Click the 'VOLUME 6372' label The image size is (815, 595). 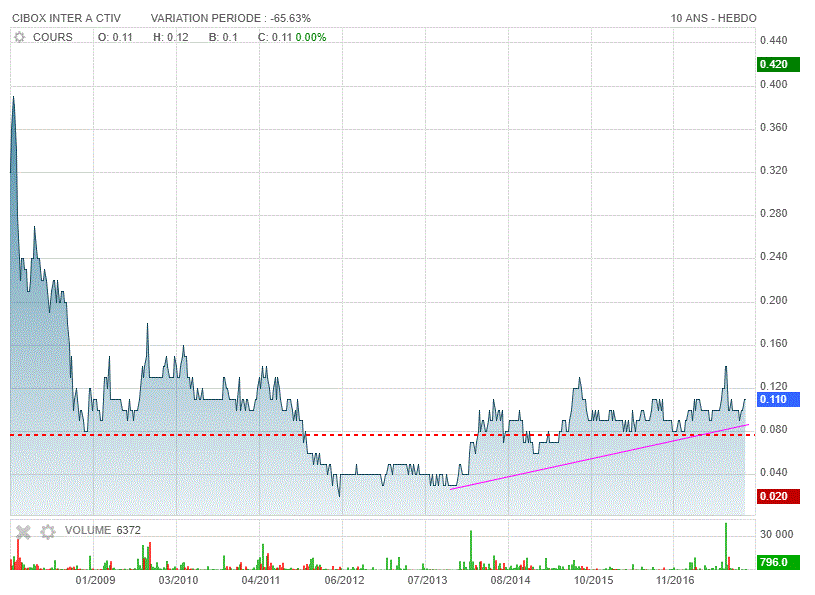click(102, 531)
